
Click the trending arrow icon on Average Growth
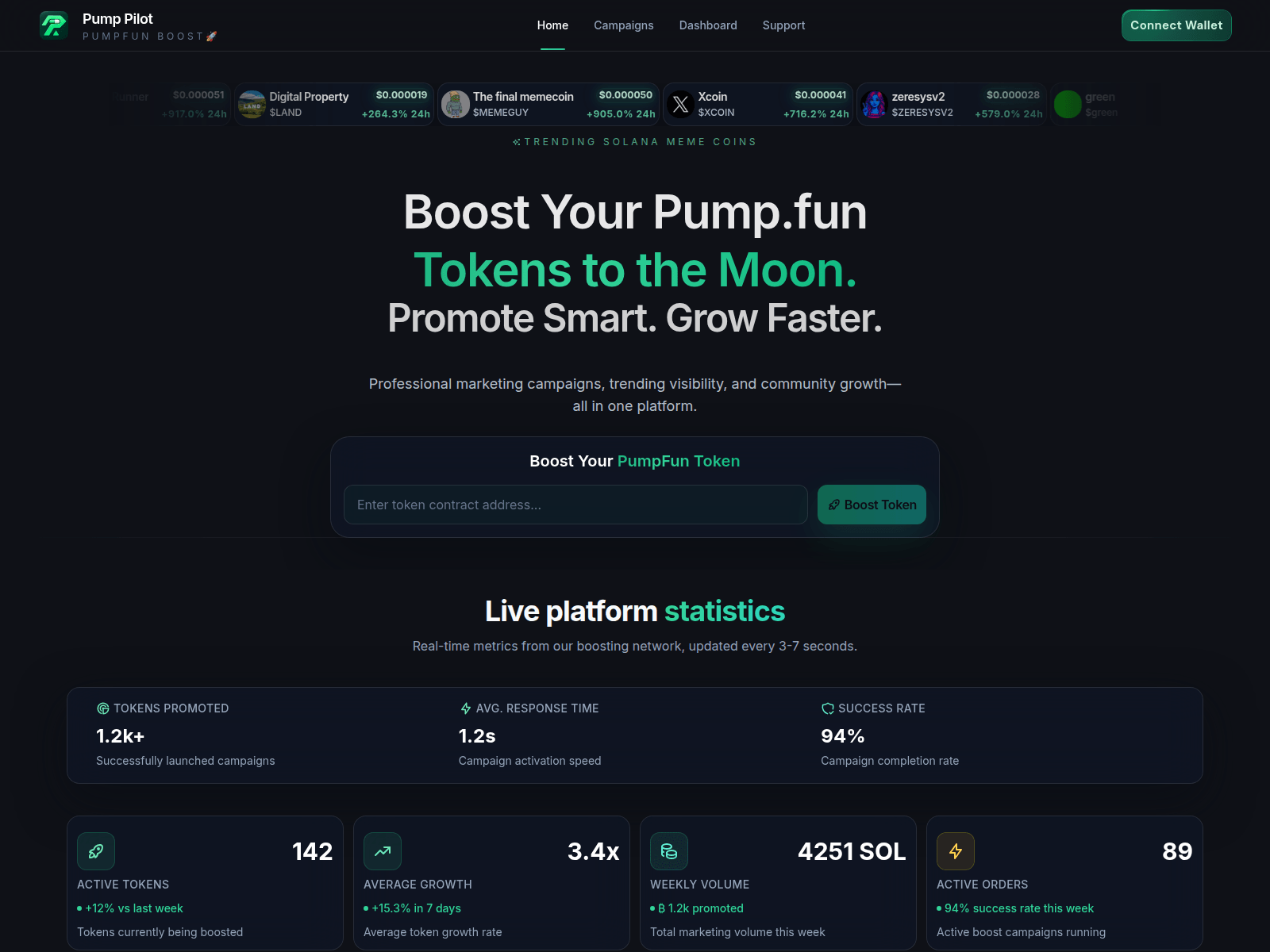click(x=383, y=851)
